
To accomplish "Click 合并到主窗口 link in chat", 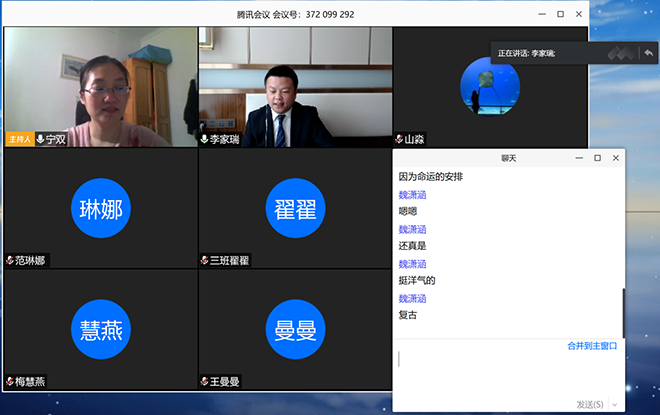I will coord(592,346).
